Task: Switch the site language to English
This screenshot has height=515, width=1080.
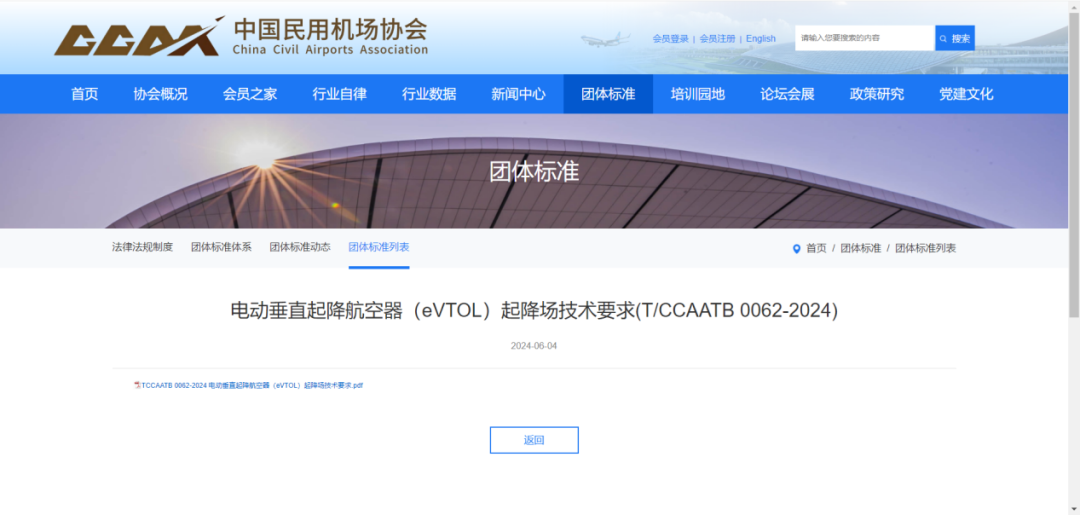Action: [760, 39]
